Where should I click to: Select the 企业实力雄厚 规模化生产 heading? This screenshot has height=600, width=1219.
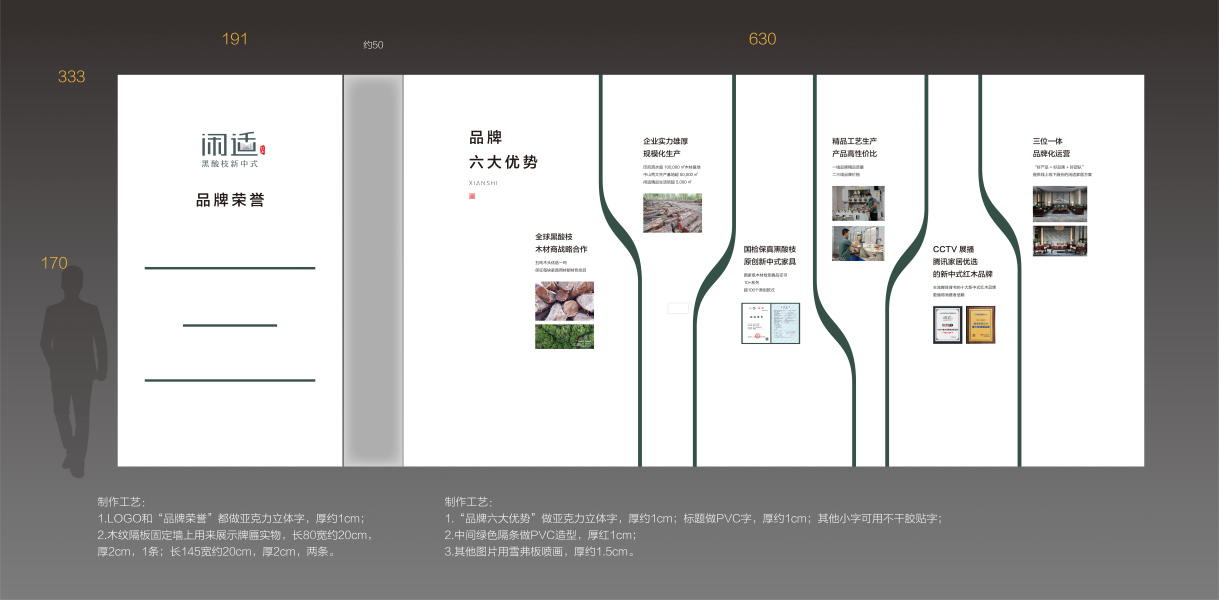[x=666, y=148]
